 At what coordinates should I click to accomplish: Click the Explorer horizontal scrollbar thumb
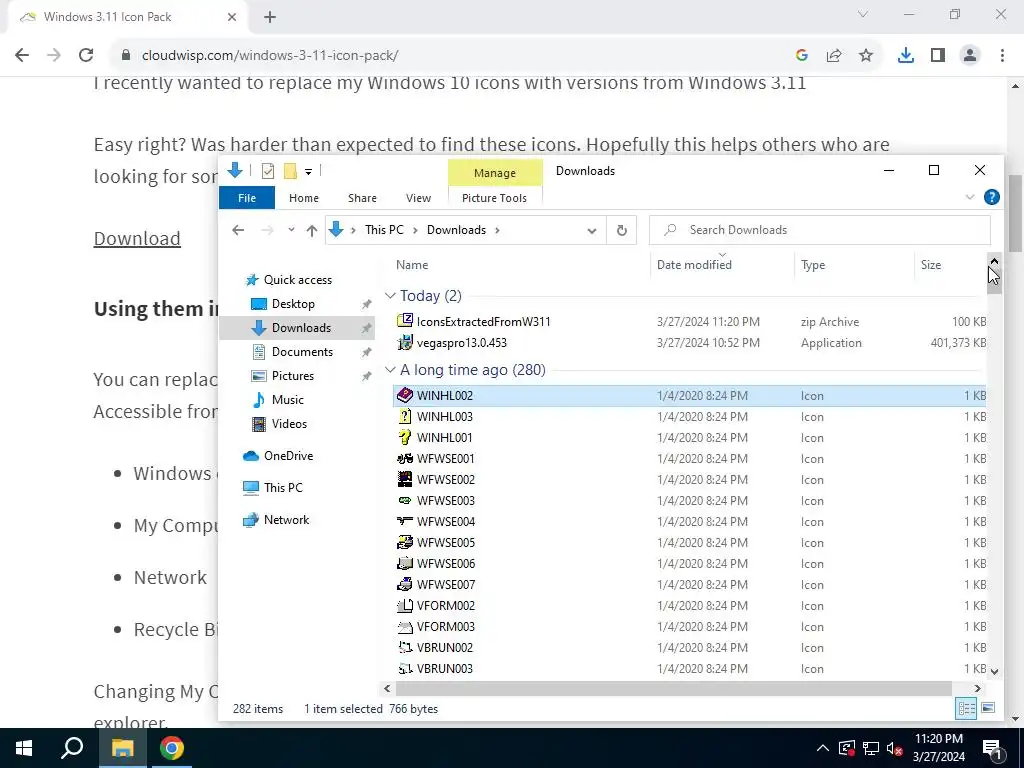pos(673,688)
